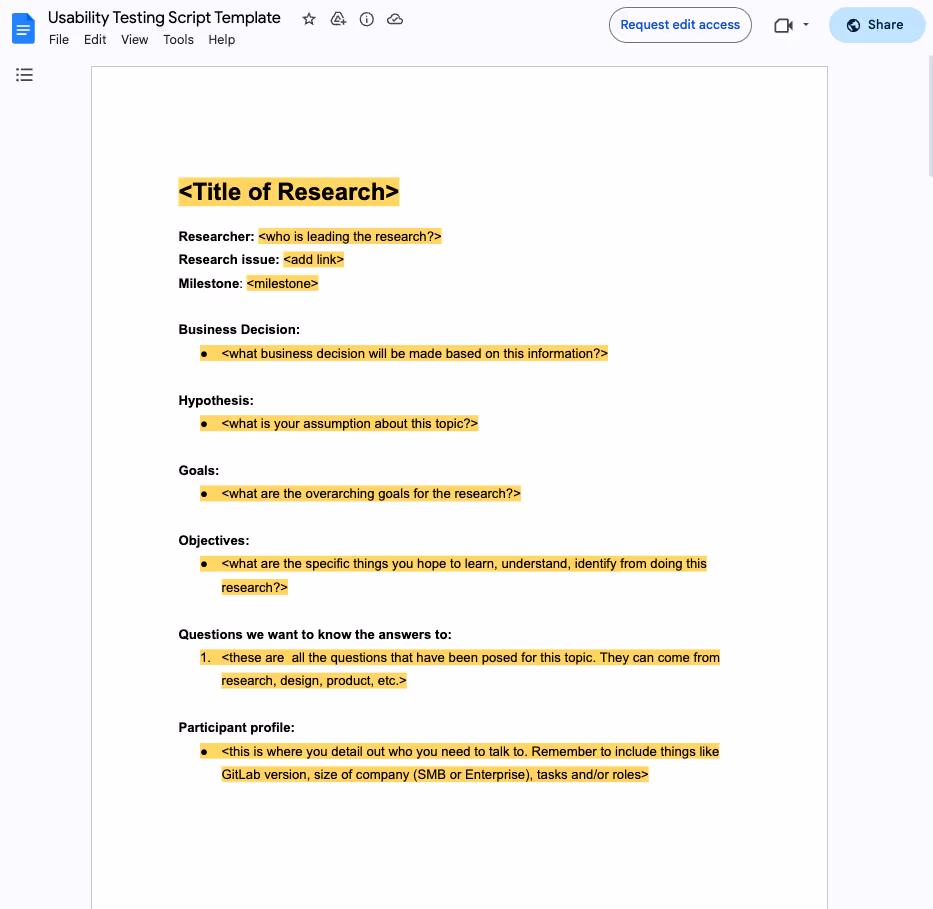Image resolution: width=933 pixels, height=909 pixels.
Task: Click the numbered '<these are all the questions' line
Action: [471, 657]
